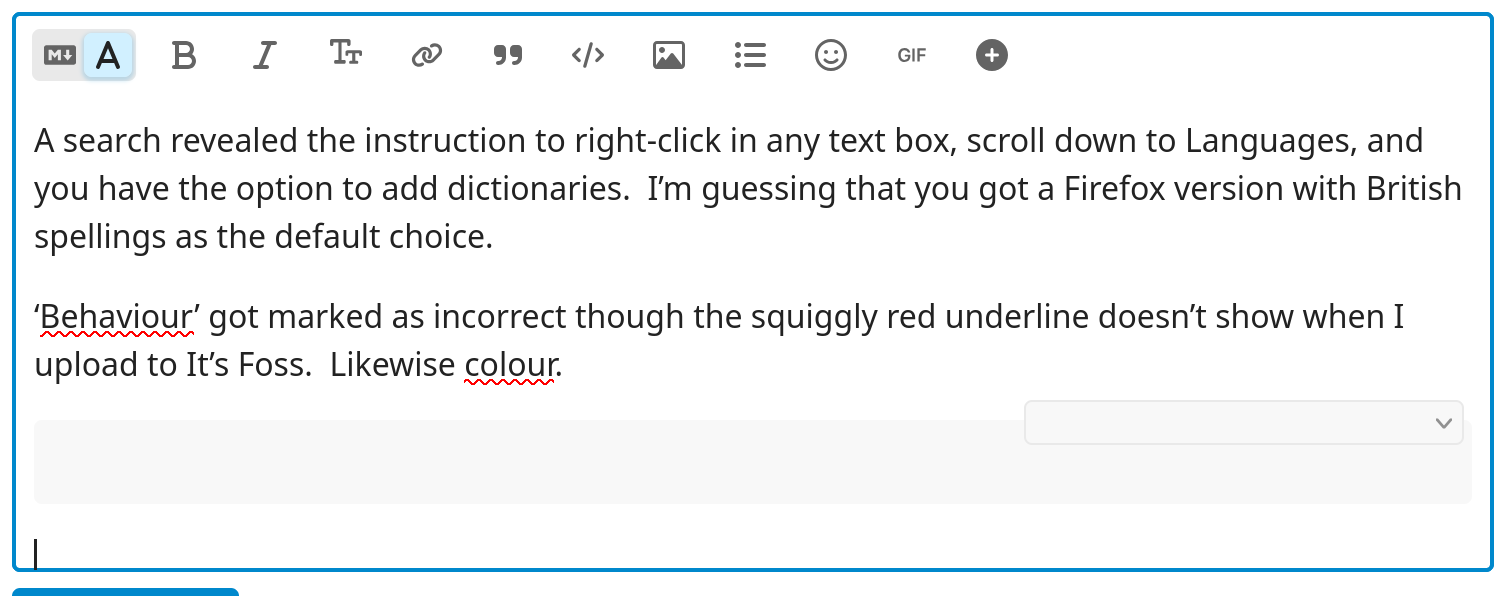This screenshot has width=1506, height=596.
Task: Insert a hyperlink via chain icon
Action: point(427,55)
